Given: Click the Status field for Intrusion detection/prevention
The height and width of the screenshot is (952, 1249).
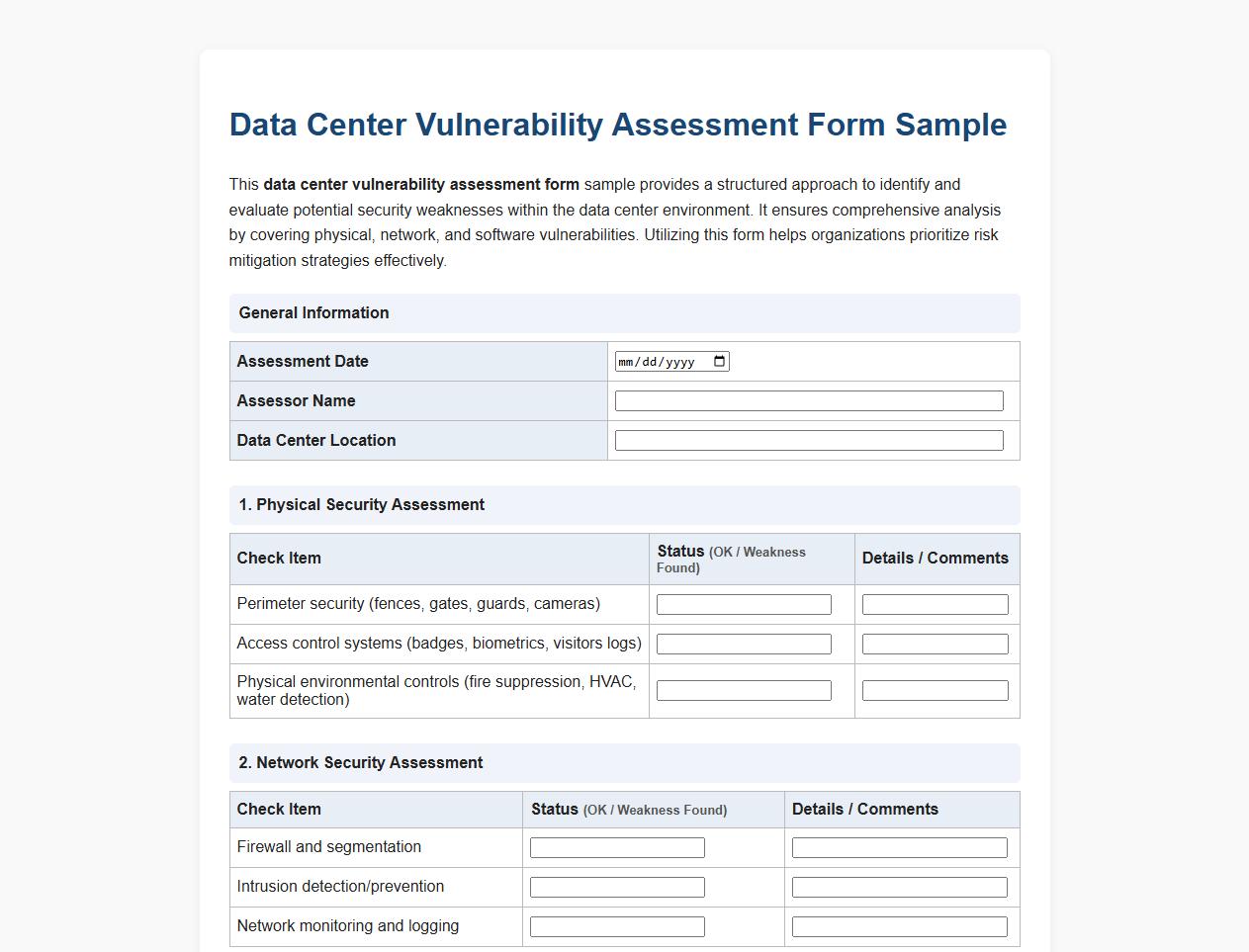Looking at the screenshot, I should (x=616, y=886).
